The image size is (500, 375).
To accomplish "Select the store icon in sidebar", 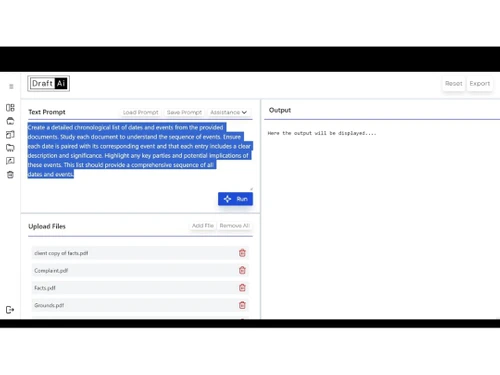I will tap(10, 121).
